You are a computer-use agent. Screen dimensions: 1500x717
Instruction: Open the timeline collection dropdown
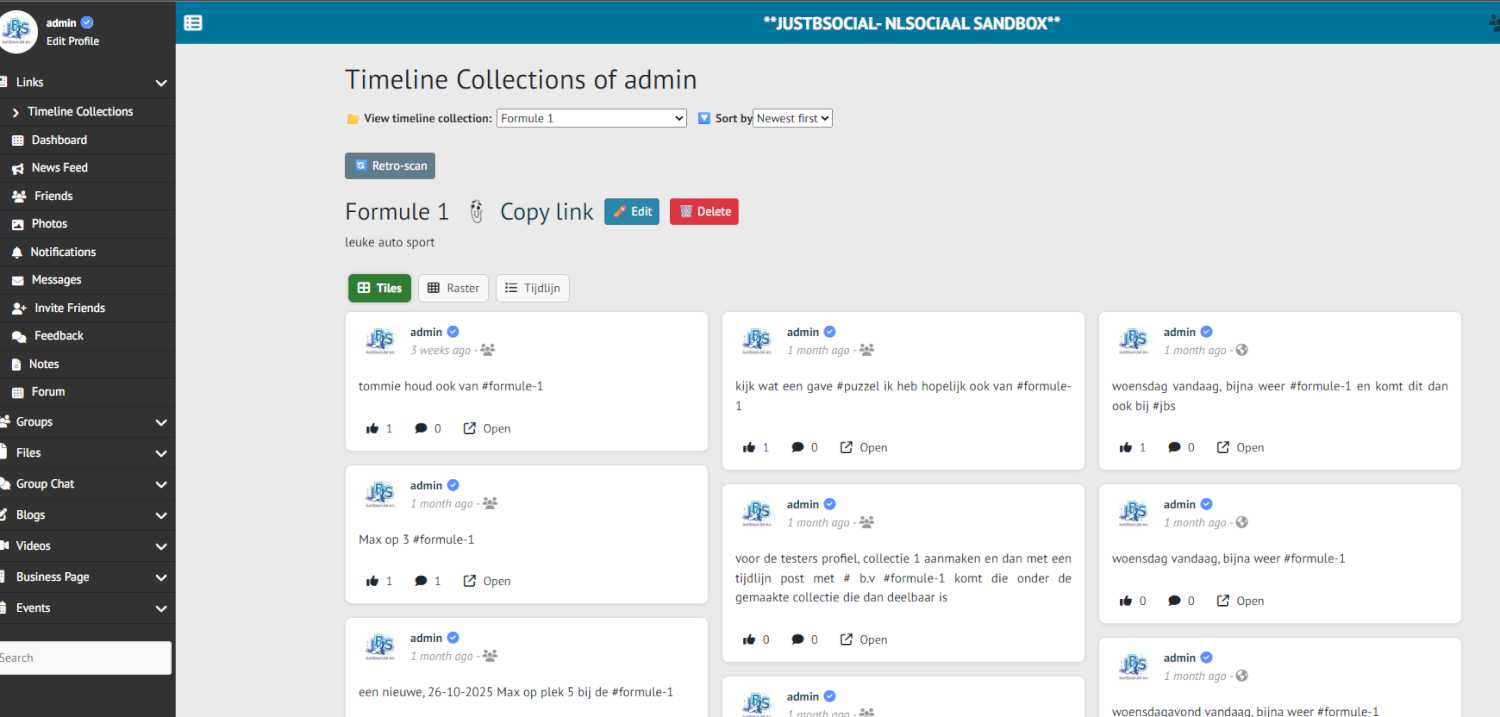coord(591,118)
